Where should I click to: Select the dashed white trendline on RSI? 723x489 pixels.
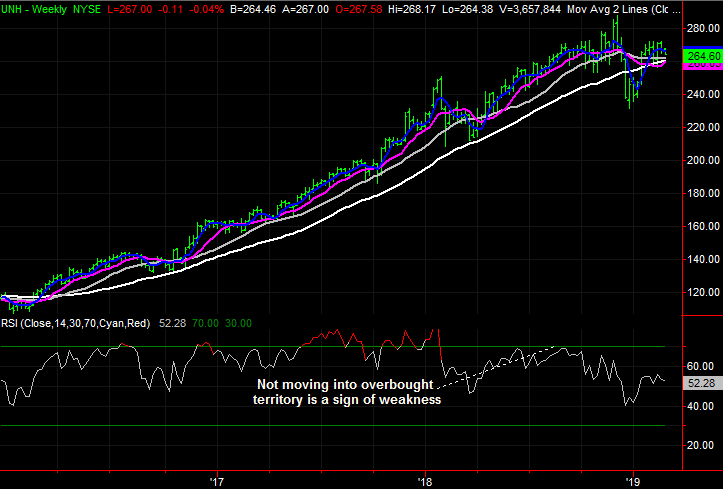pyautogui.click(x=497, y=366)
